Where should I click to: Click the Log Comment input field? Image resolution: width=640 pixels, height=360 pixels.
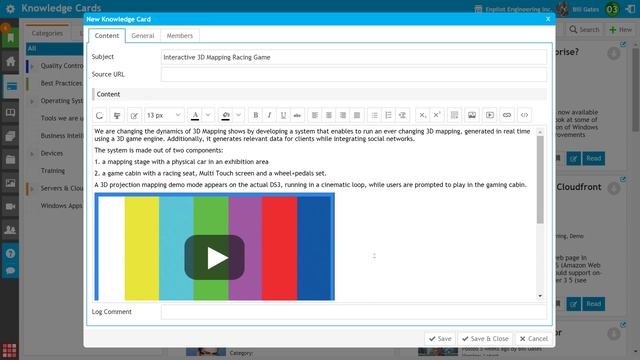tap(353, 312)
